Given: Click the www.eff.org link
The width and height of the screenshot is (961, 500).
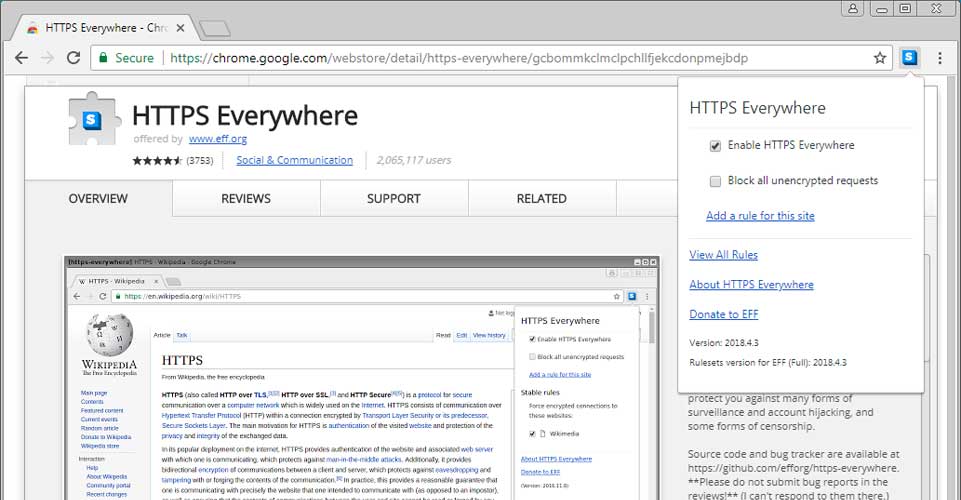Looking at the screenshot, I should click(x=218, y=139).
